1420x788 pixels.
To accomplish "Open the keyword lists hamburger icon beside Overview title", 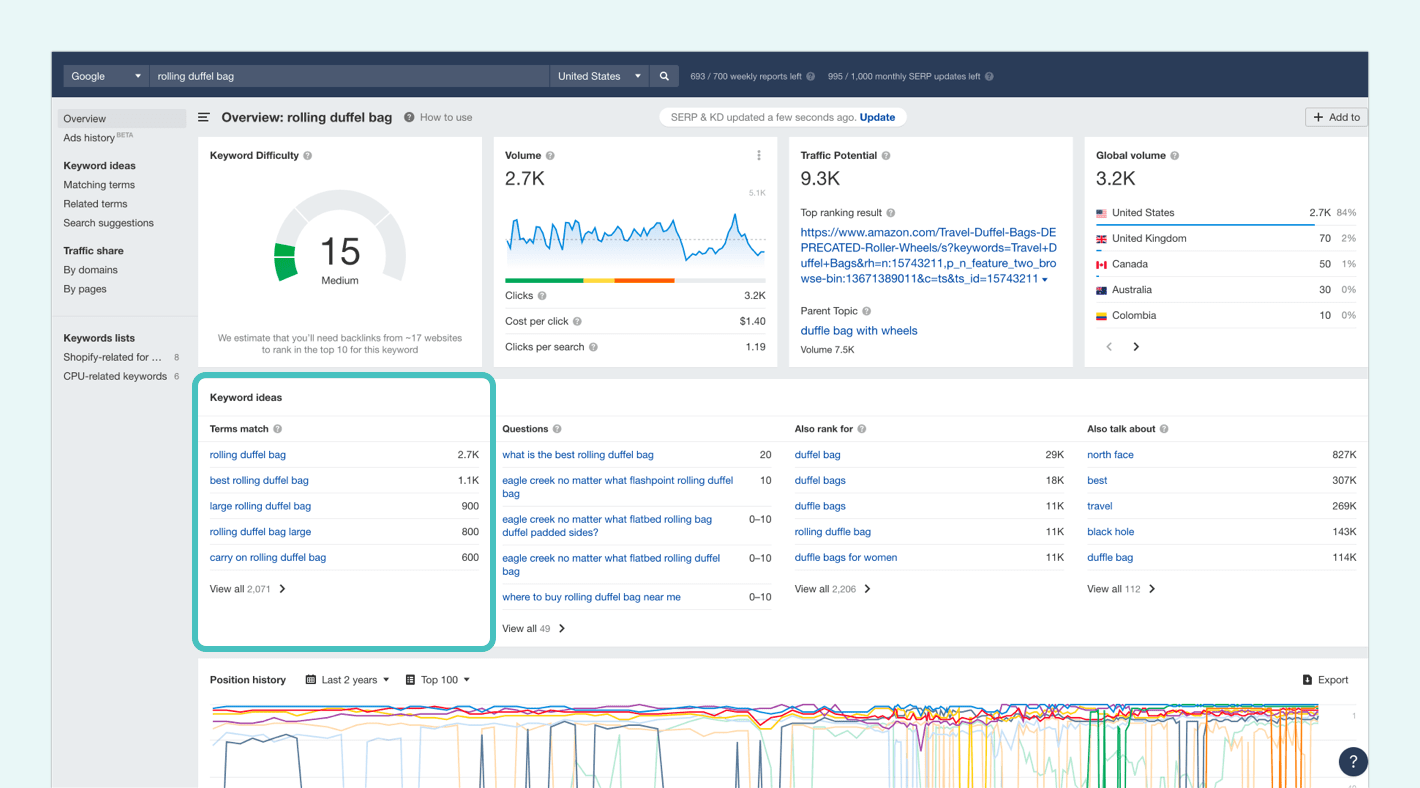I will tap(203, 117).
